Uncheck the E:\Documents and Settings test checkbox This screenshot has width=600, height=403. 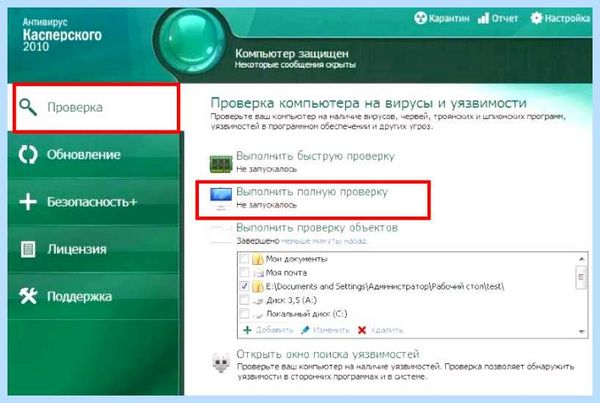[x=244, y=286]
